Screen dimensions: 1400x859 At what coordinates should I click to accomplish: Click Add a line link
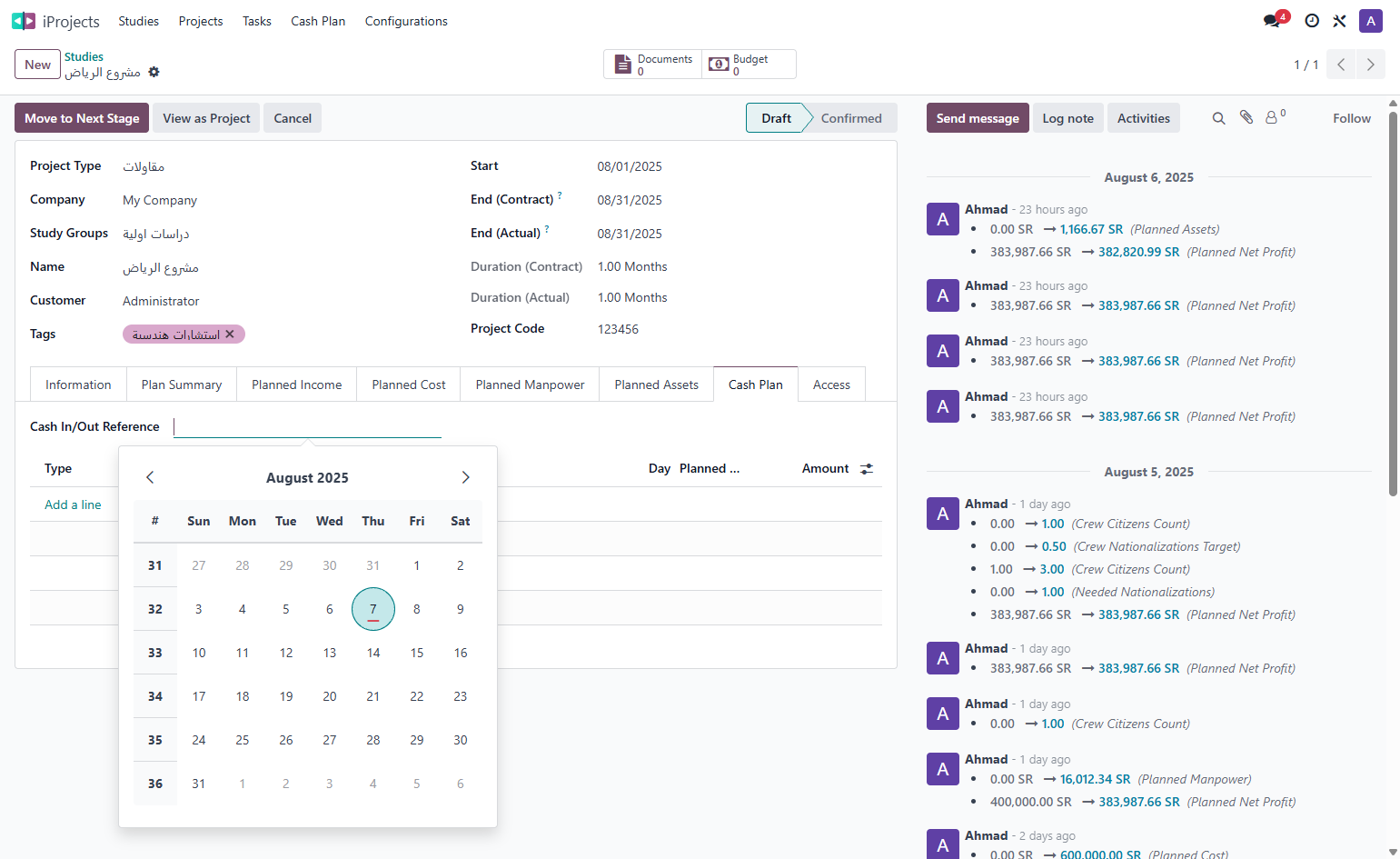(73, 504)
